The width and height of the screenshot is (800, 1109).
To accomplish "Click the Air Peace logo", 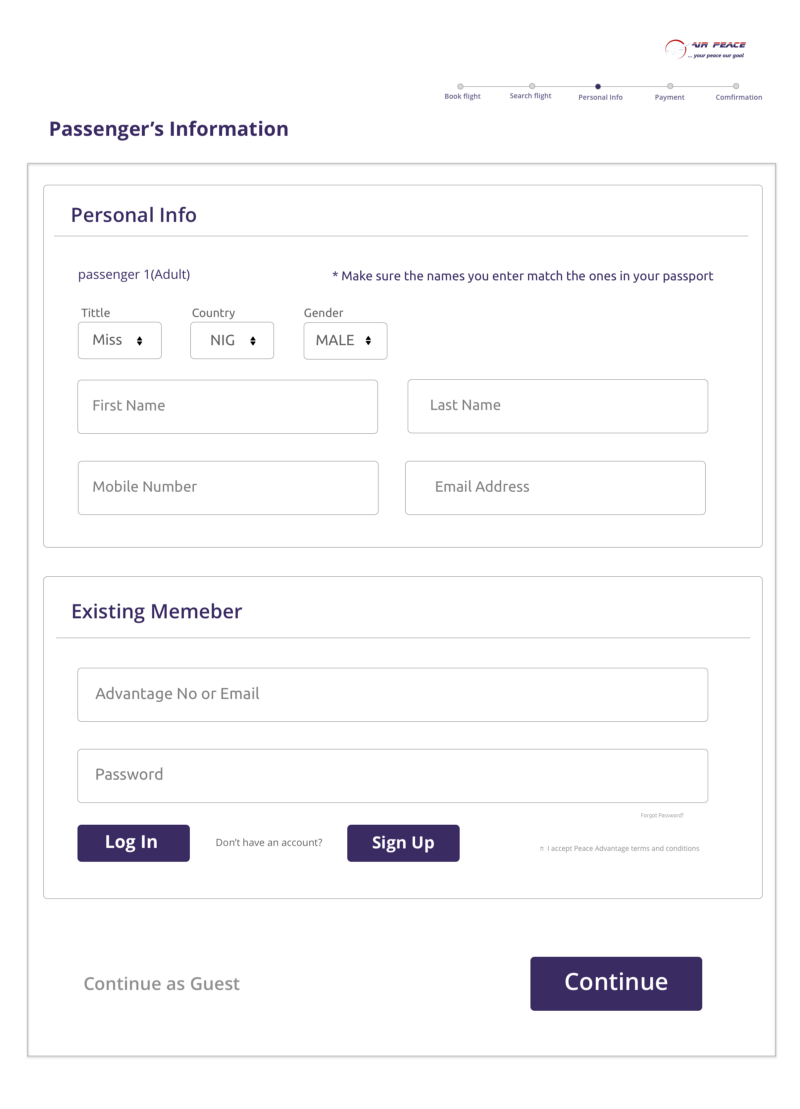I will 705,49.
